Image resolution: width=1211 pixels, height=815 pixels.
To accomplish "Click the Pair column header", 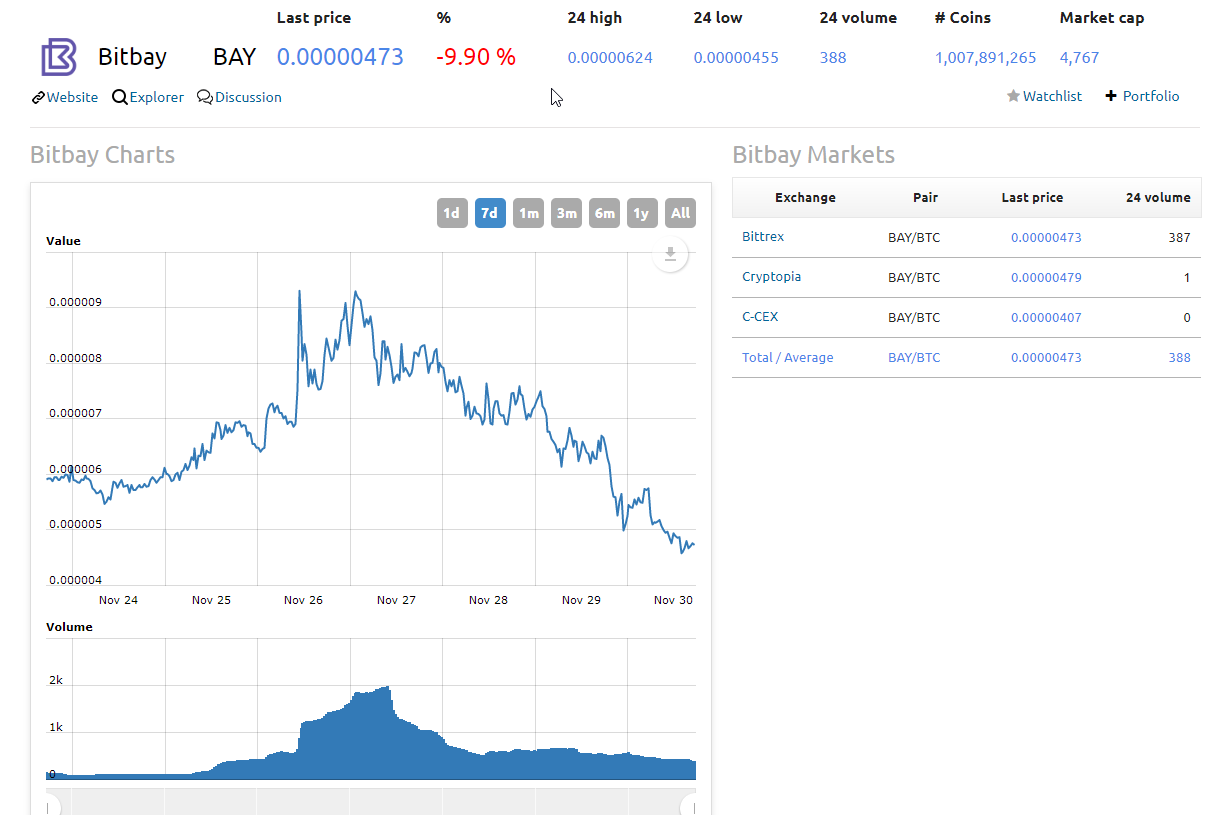I will coord(926,197).
